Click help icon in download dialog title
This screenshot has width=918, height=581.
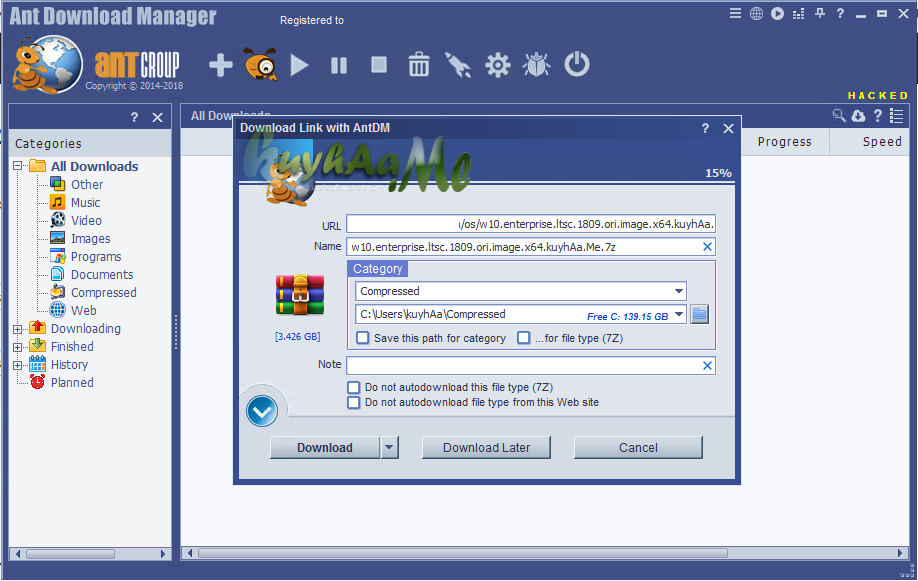pos(705,128)
